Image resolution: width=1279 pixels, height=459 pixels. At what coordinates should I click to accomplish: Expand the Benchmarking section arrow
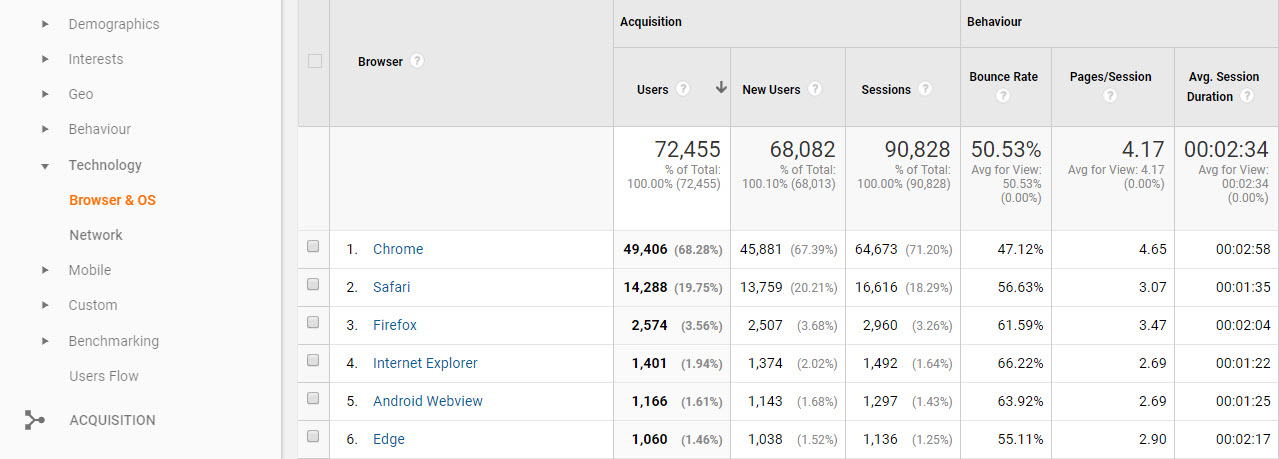click(45, 341)
